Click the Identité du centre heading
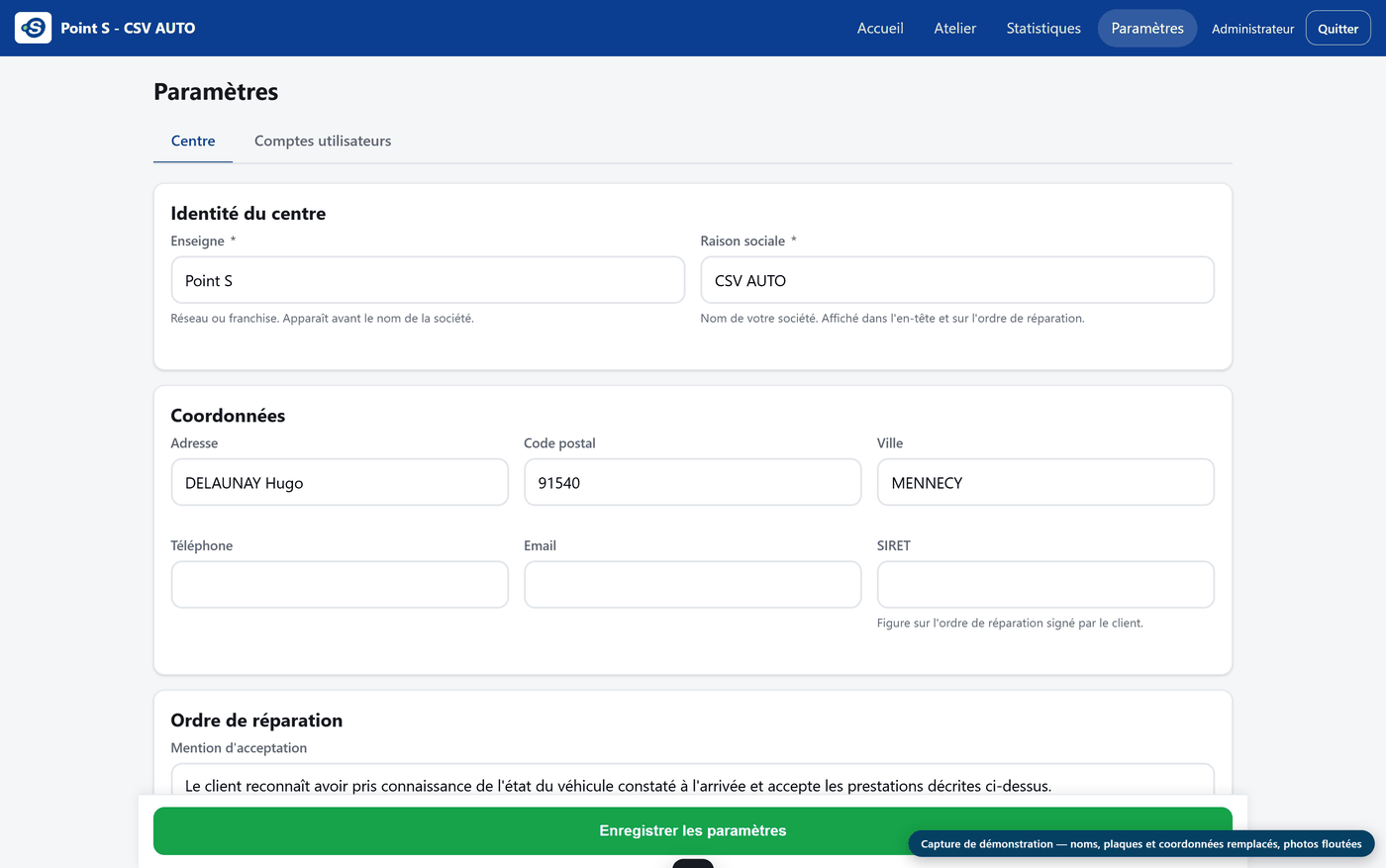 click(248, 213)
